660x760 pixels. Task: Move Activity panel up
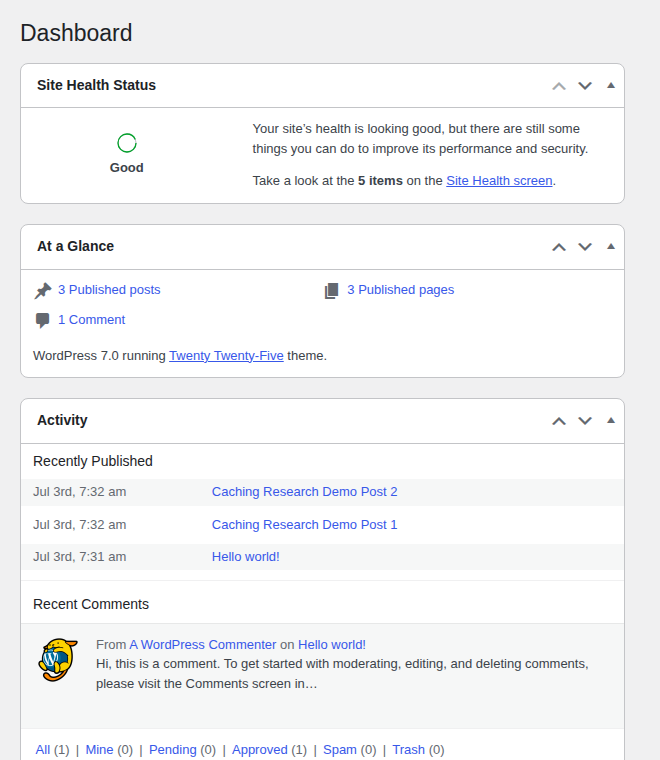(559, 421)
